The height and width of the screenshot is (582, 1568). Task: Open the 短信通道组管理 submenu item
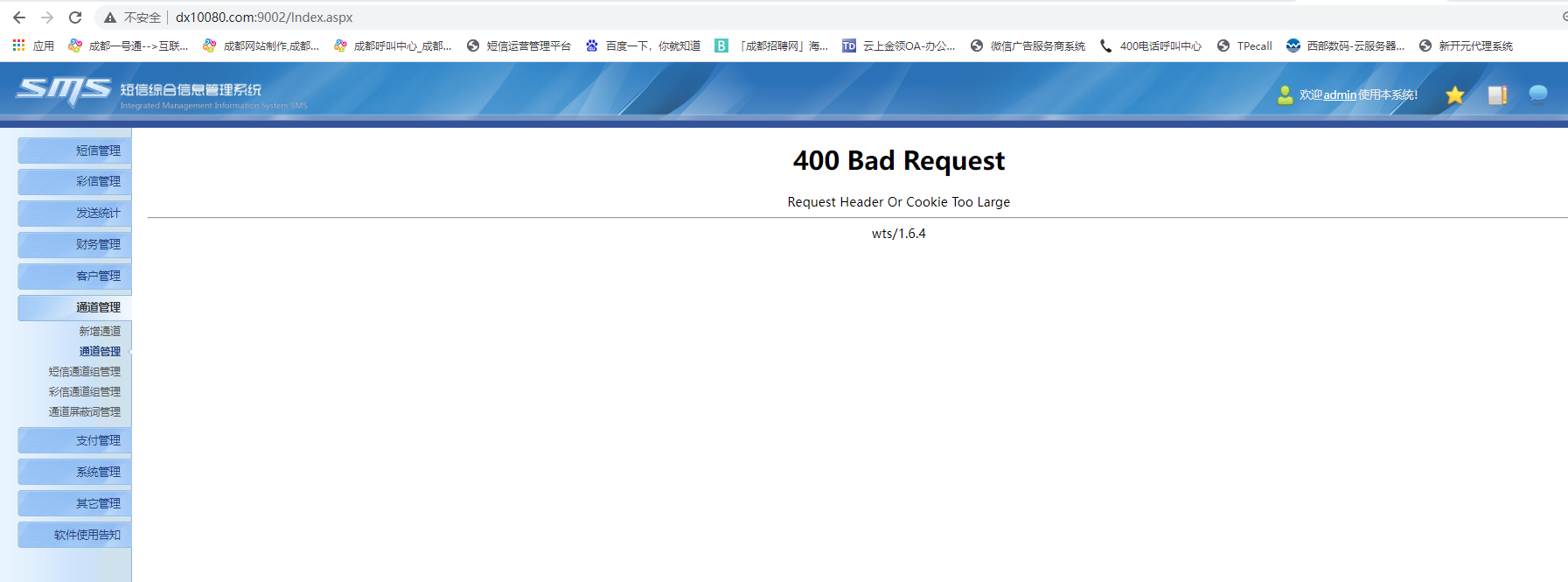84,371
